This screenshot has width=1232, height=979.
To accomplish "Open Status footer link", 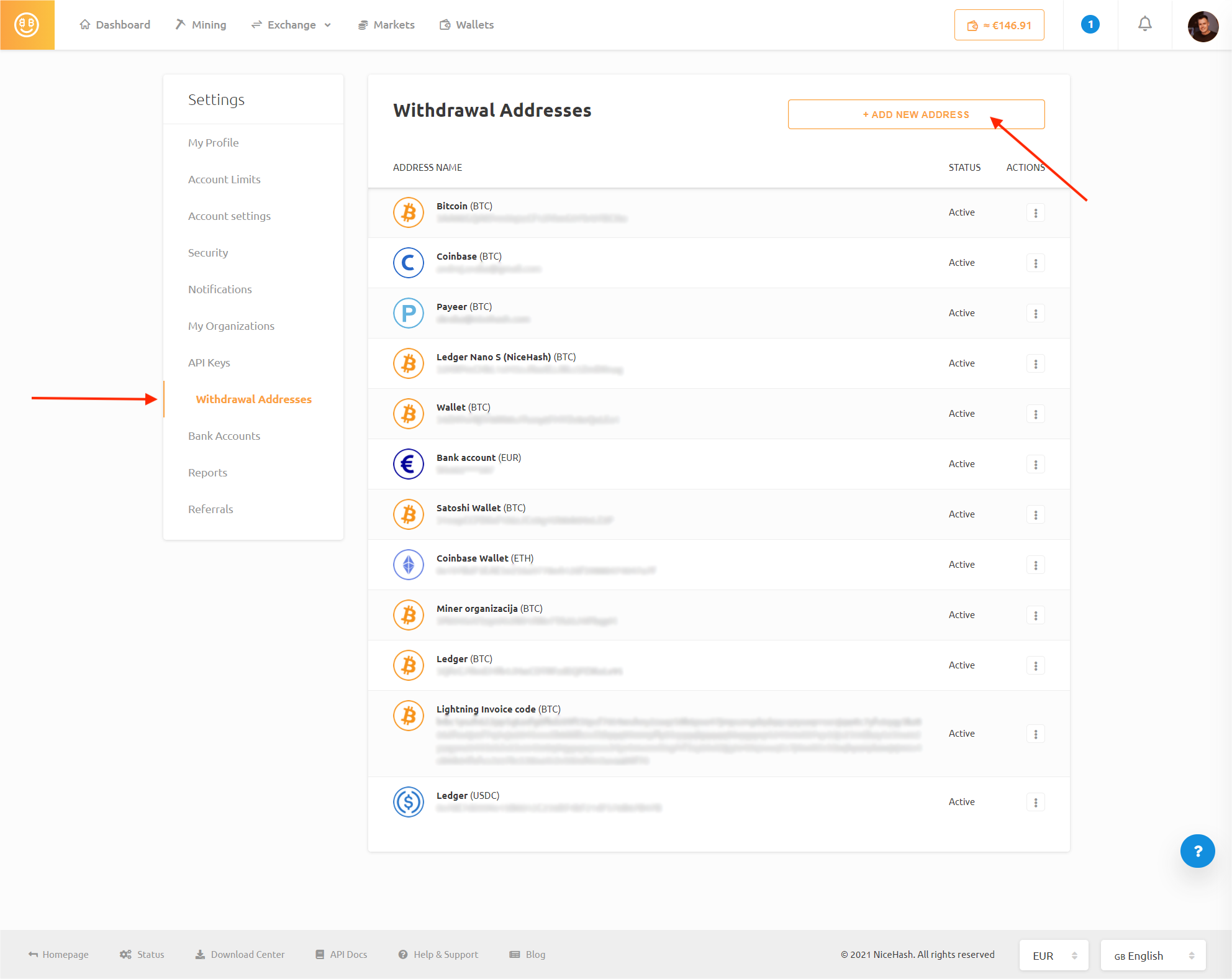I will (x=142, y=955).
